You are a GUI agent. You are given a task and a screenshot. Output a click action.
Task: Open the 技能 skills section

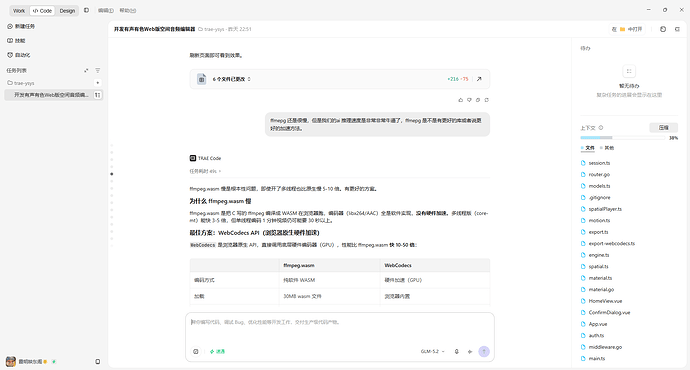pyautogui.click(x=16, y=40)
